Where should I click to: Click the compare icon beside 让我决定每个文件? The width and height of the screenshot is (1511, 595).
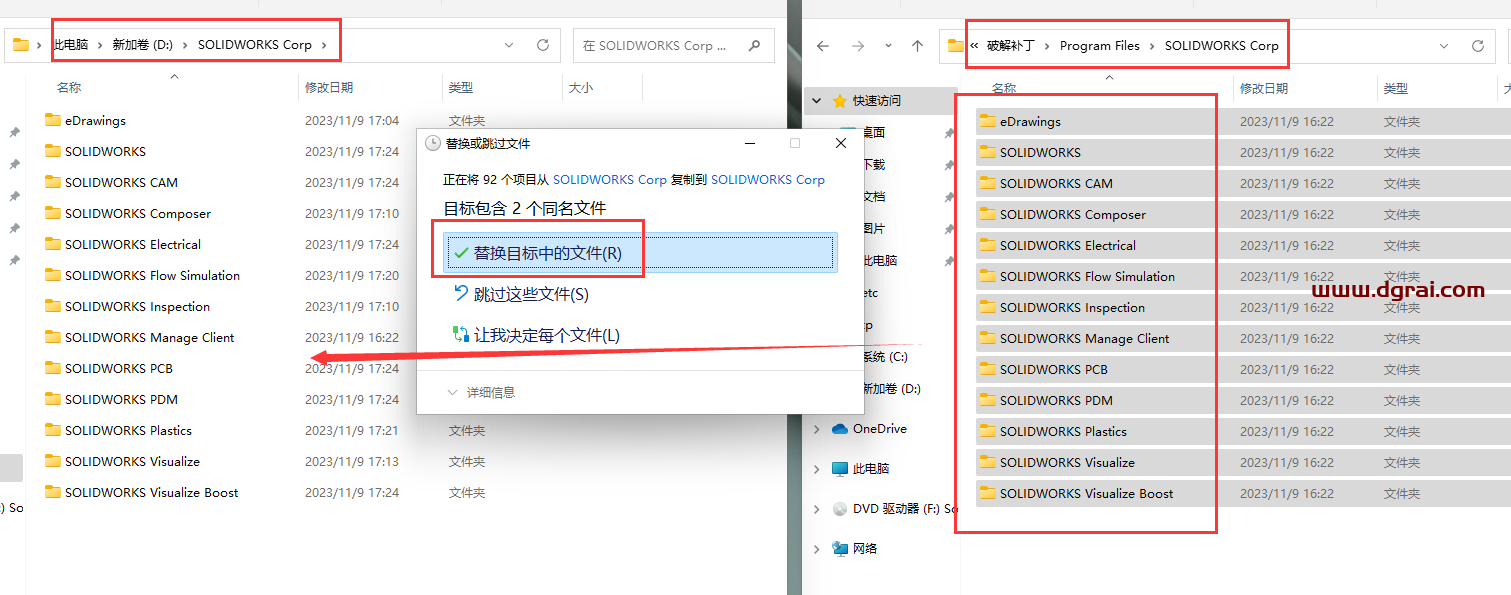[461, 334]
